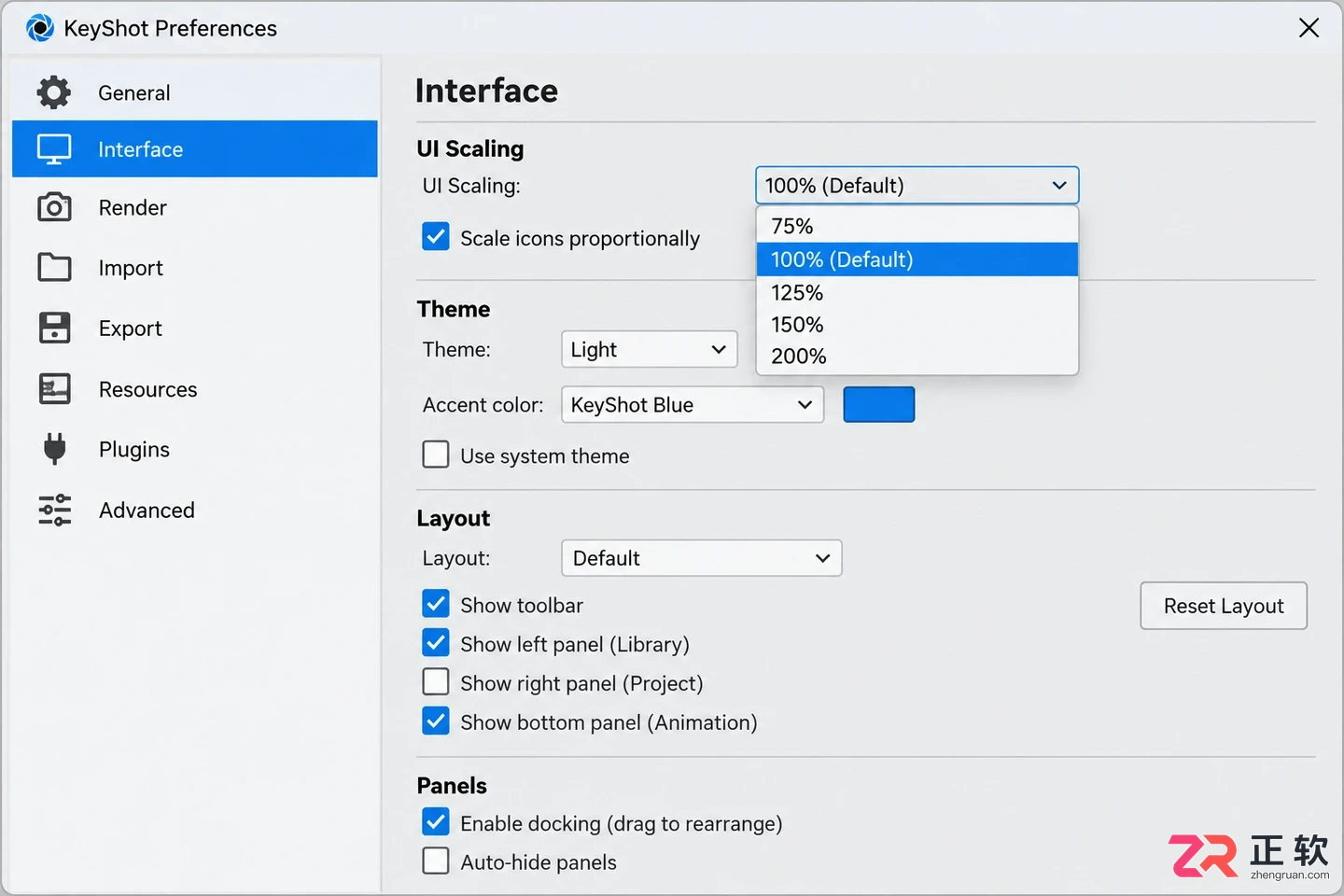Screen dimensions: 1344x896
Task: Collapse the UI Scaling dropdown
Action: 917,185
